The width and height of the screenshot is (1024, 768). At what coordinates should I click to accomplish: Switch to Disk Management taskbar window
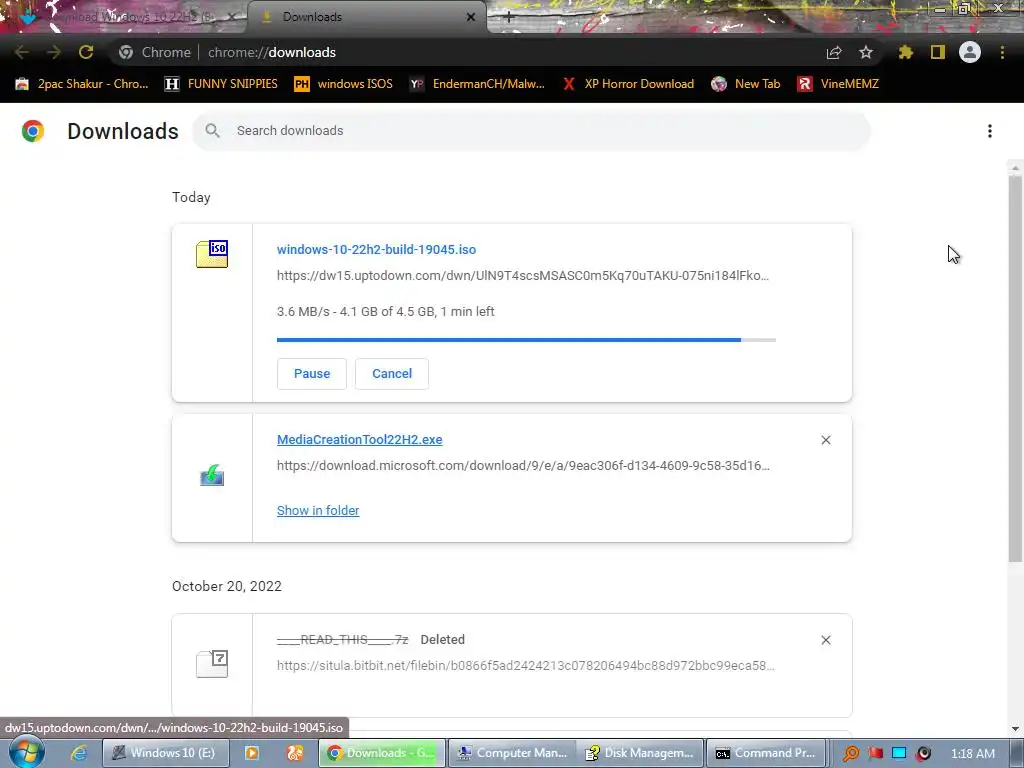pyautogui.click(x=641, y=753)
